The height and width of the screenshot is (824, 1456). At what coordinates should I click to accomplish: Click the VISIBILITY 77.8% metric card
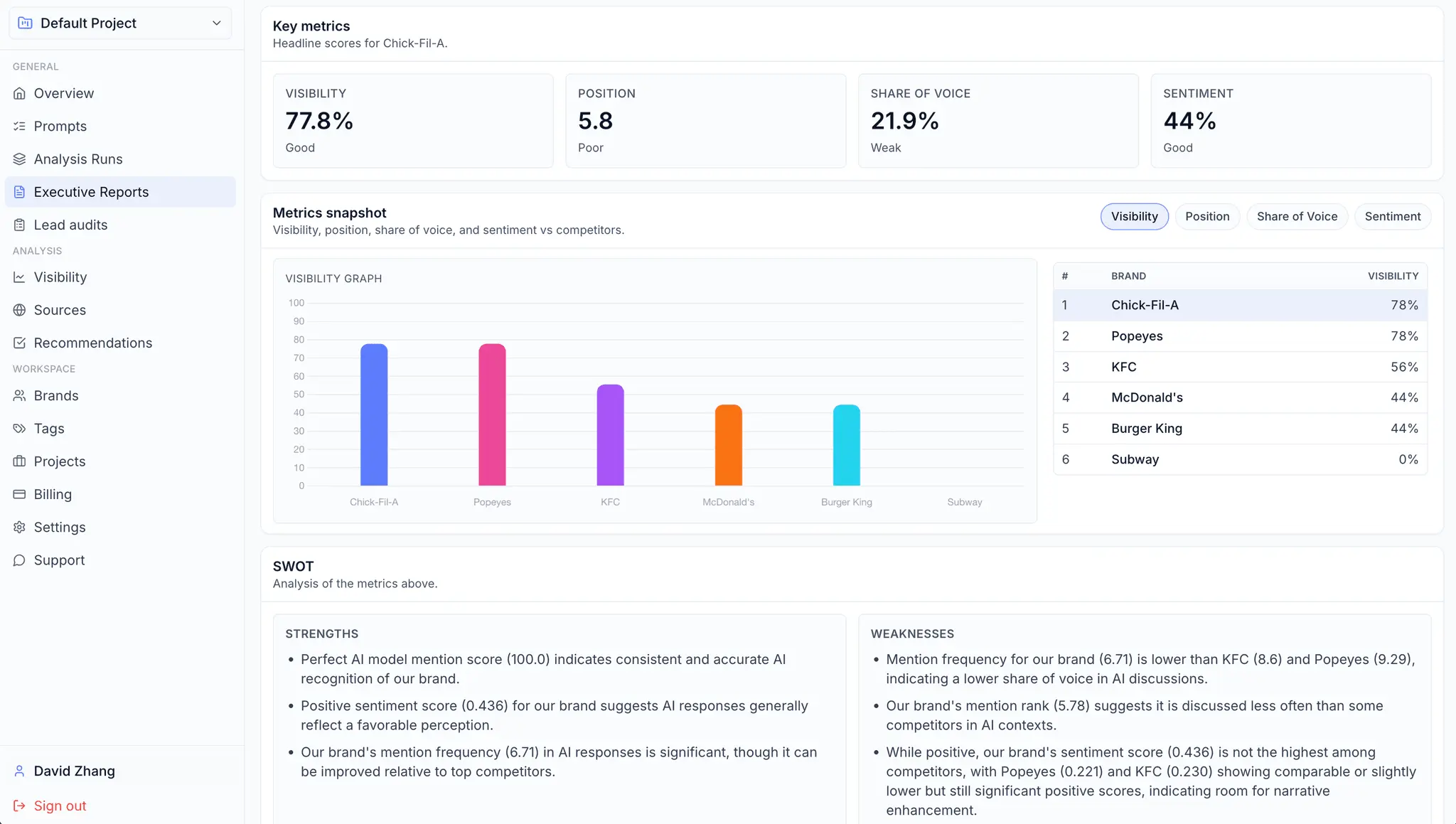click(413, 121)
